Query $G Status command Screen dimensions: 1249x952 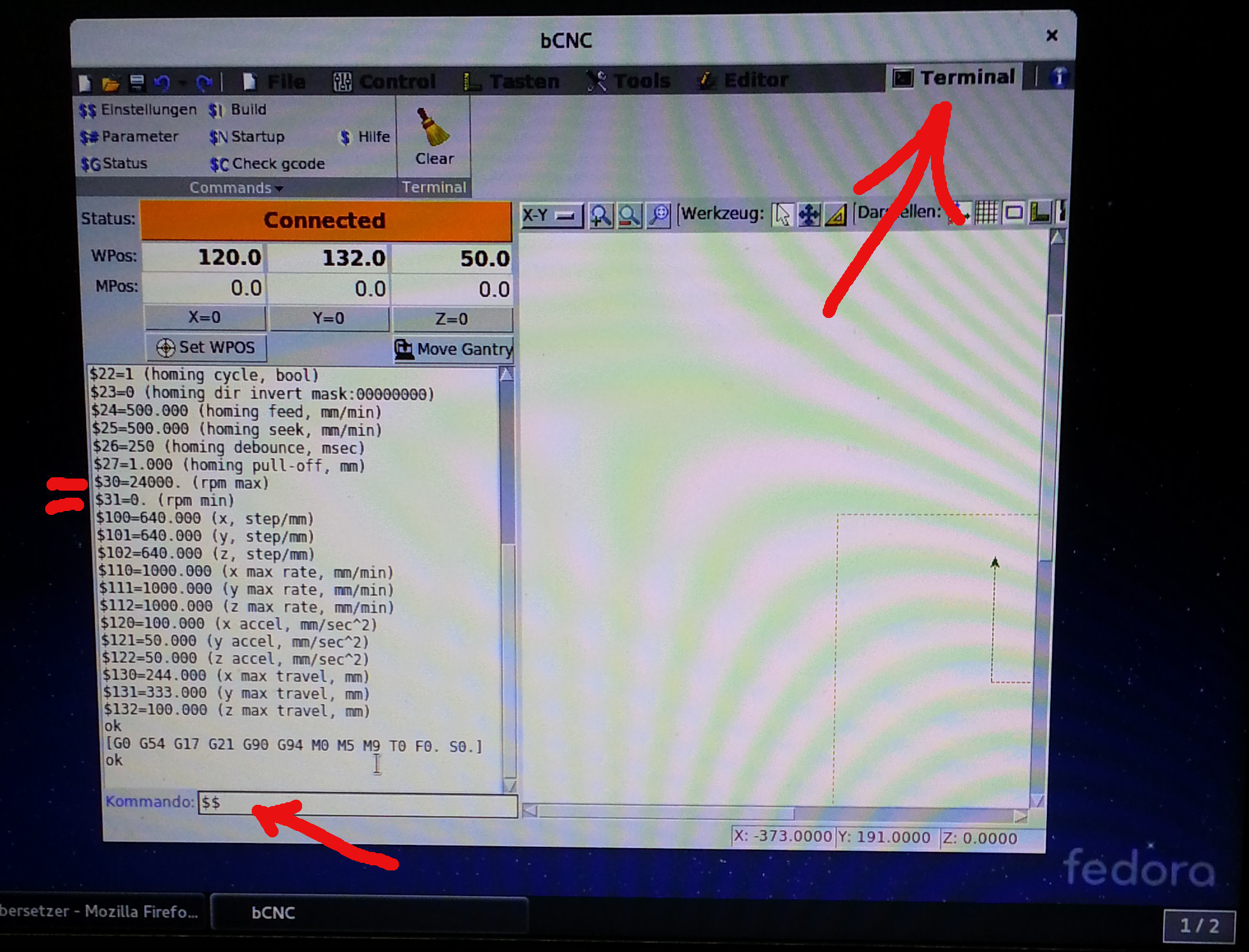[x=114, y=164]
